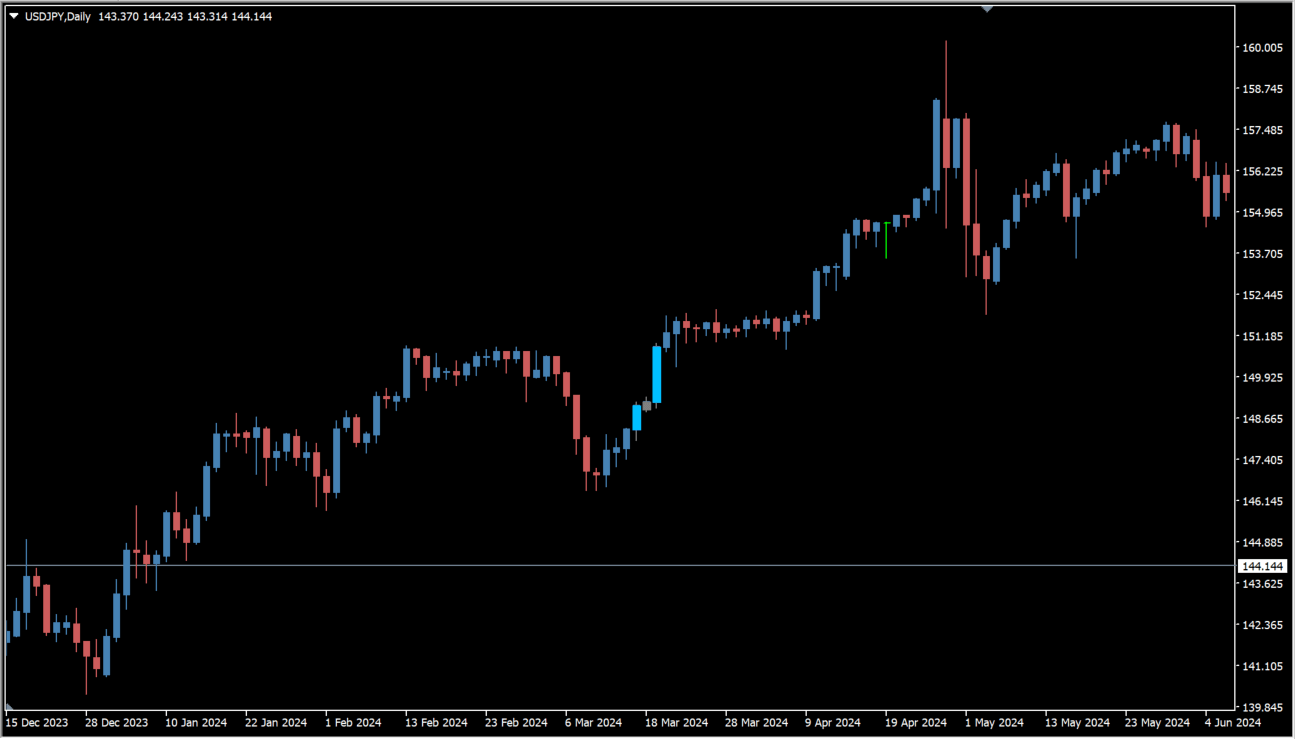Click the 158.745 price axis label
Screen dimensions: 1295x739
(1262, 89)
